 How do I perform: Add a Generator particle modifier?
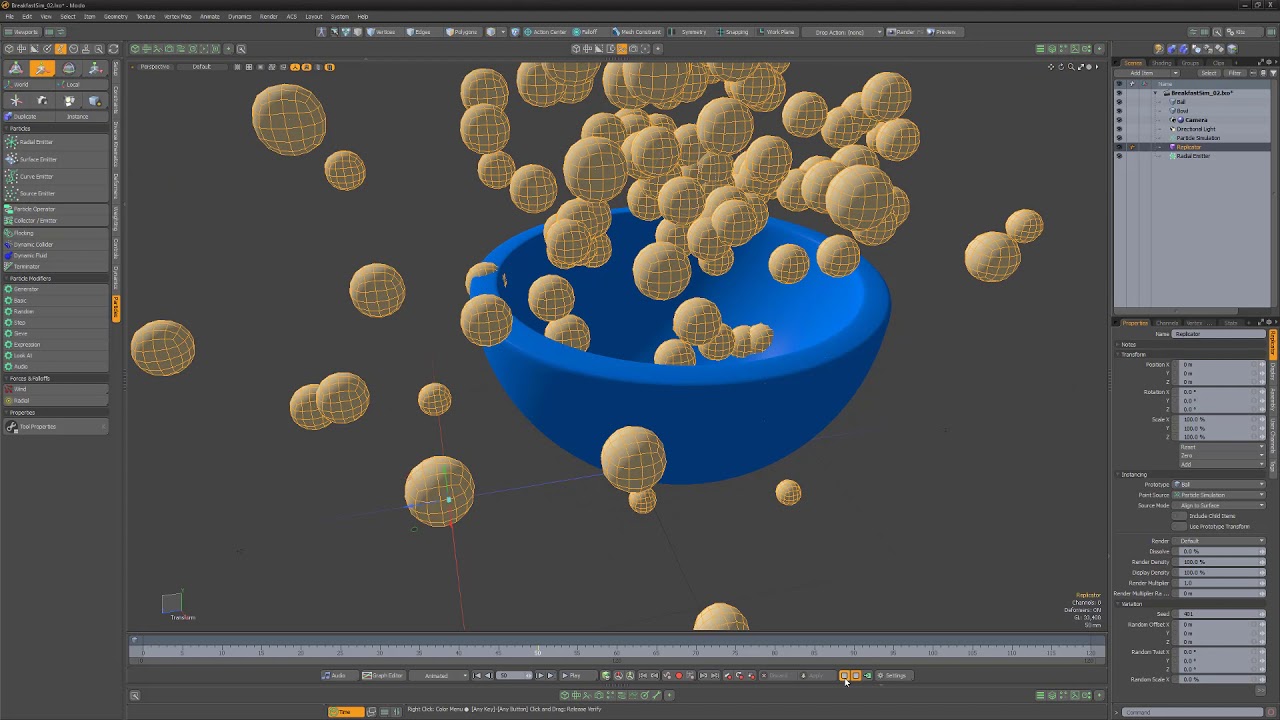click(55, 289)
